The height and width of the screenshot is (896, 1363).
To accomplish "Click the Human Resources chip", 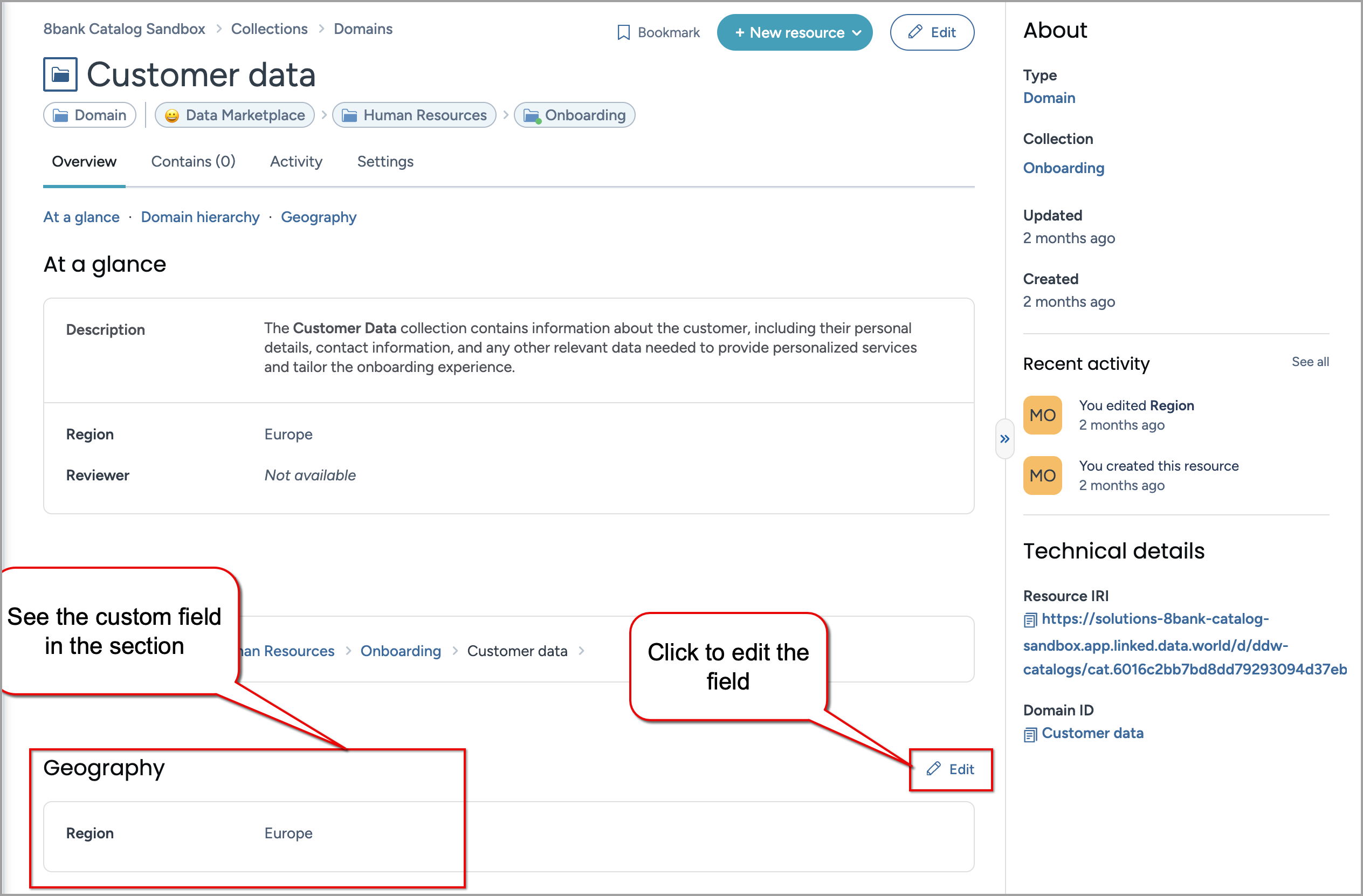I will pyautogui.click(x=414, y=115).
